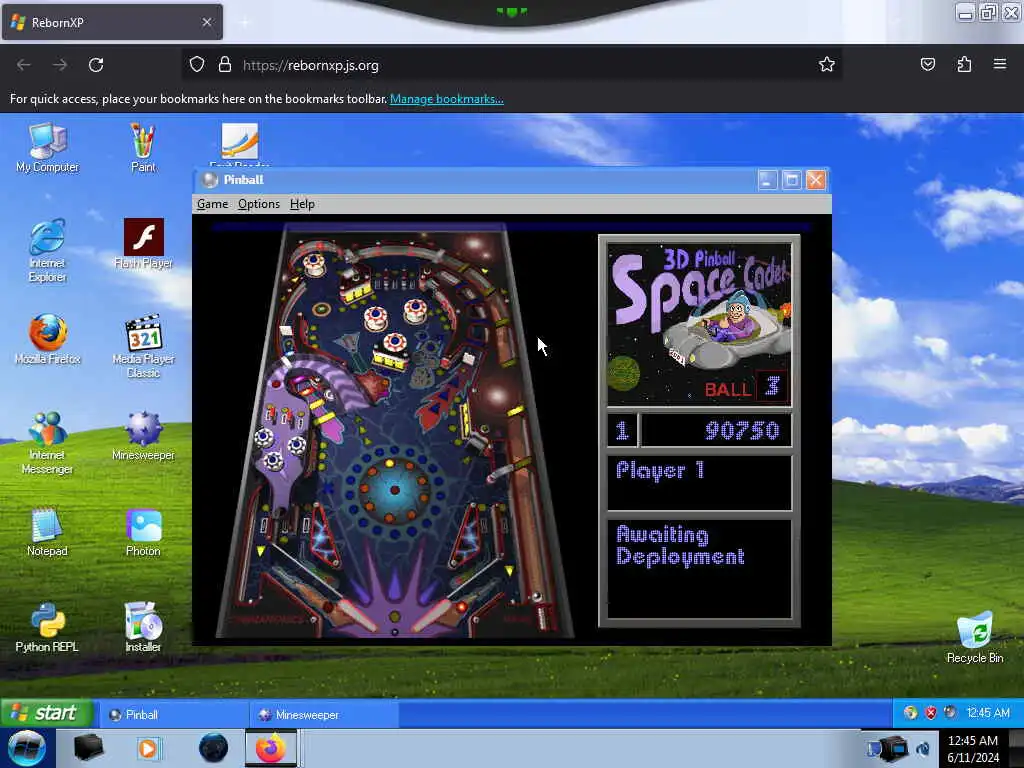Click the Manage bookmarks link
This screenshot has width=1024, height=768.
tap(447, 99)
